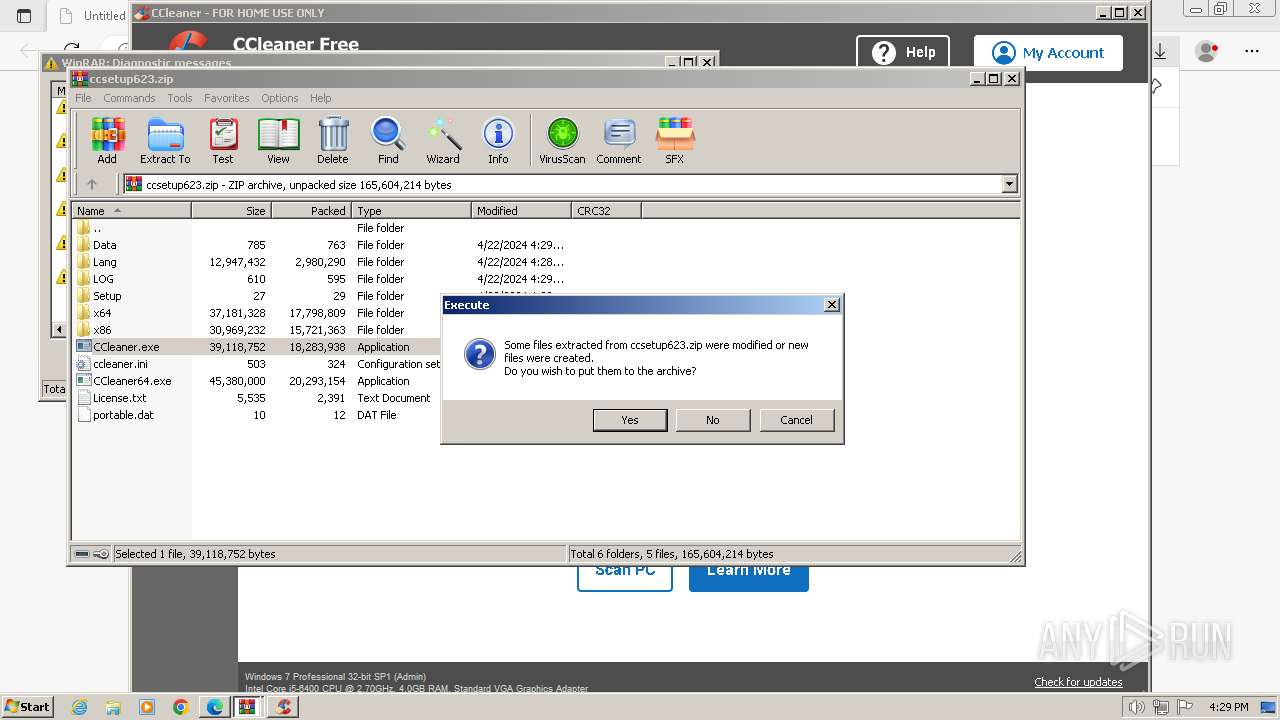Viewport: 1280px width, 720px height.
Task: Open the Tools menu
Action: pyautogui.click(x=180, y=98)
